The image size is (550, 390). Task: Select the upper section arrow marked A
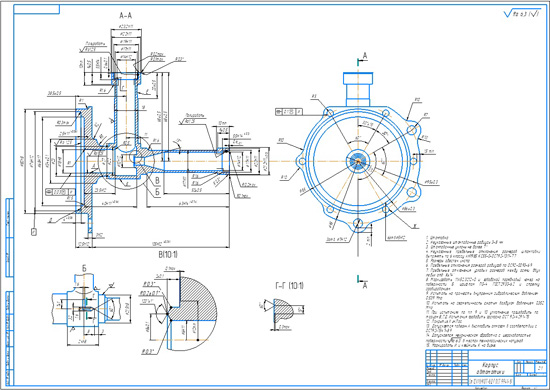pos(362,59)
